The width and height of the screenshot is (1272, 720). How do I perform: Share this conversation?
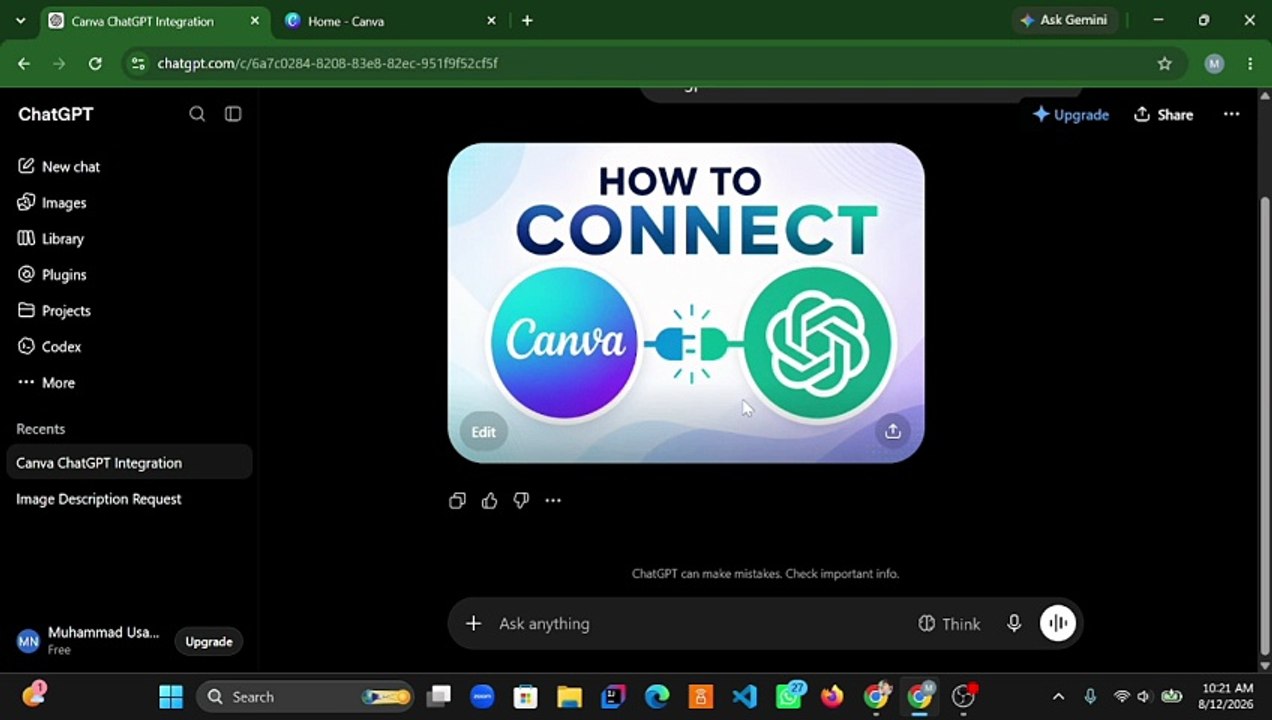(x=1163, y=115)
